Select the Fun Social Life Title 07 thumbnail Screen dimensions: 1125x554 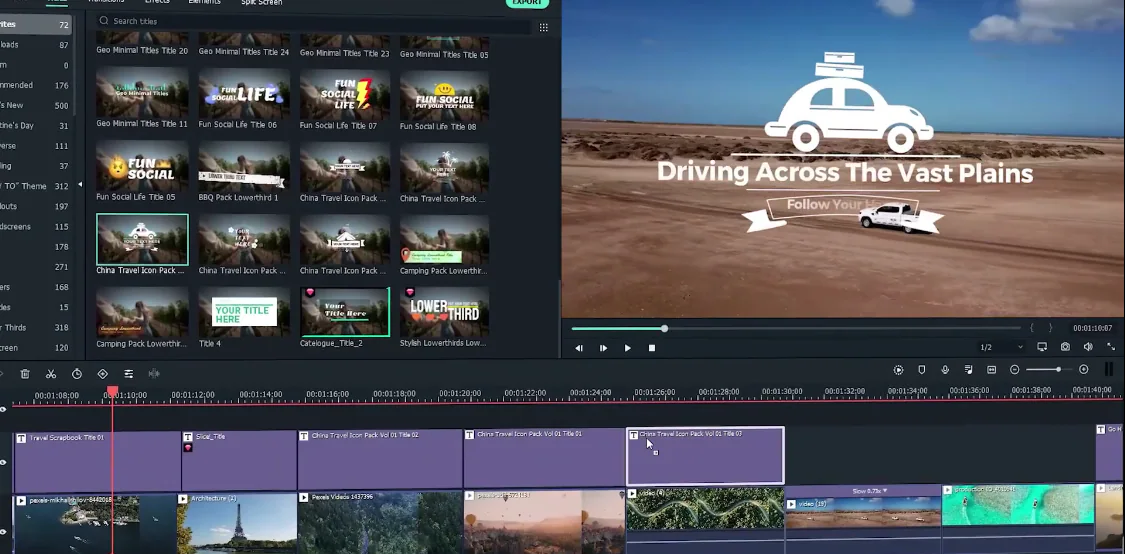point(345,93)
